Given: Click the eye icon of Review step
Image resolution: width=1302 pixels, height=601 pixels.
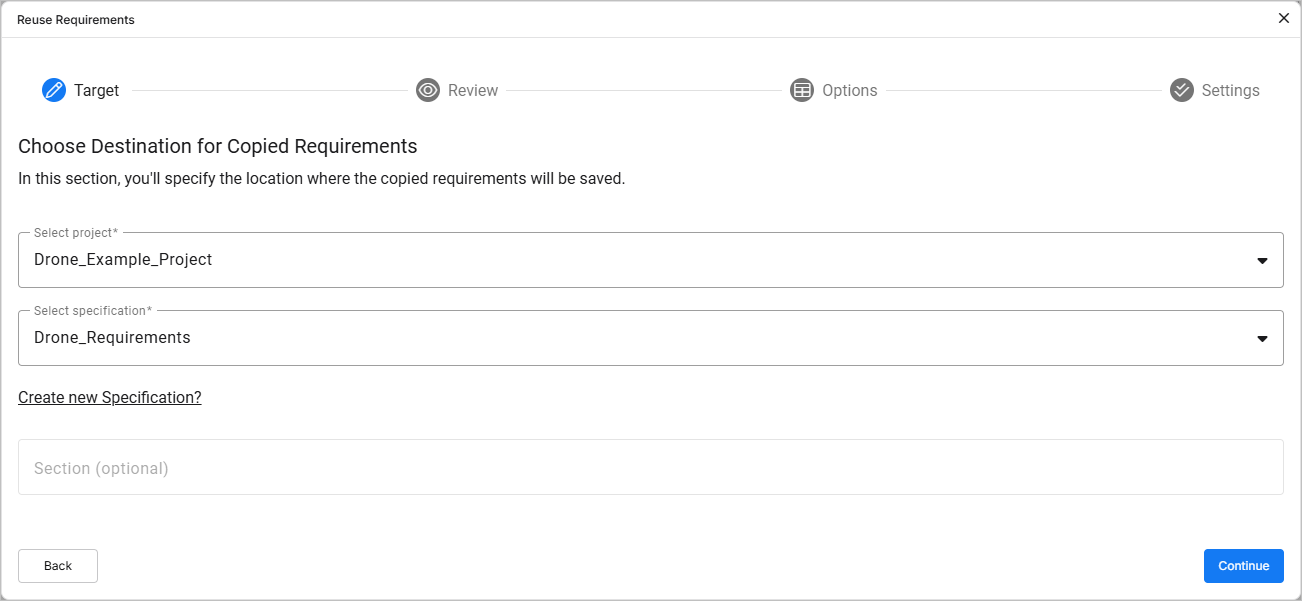Looking at the screenshot, I should click(x=427, y=90).
